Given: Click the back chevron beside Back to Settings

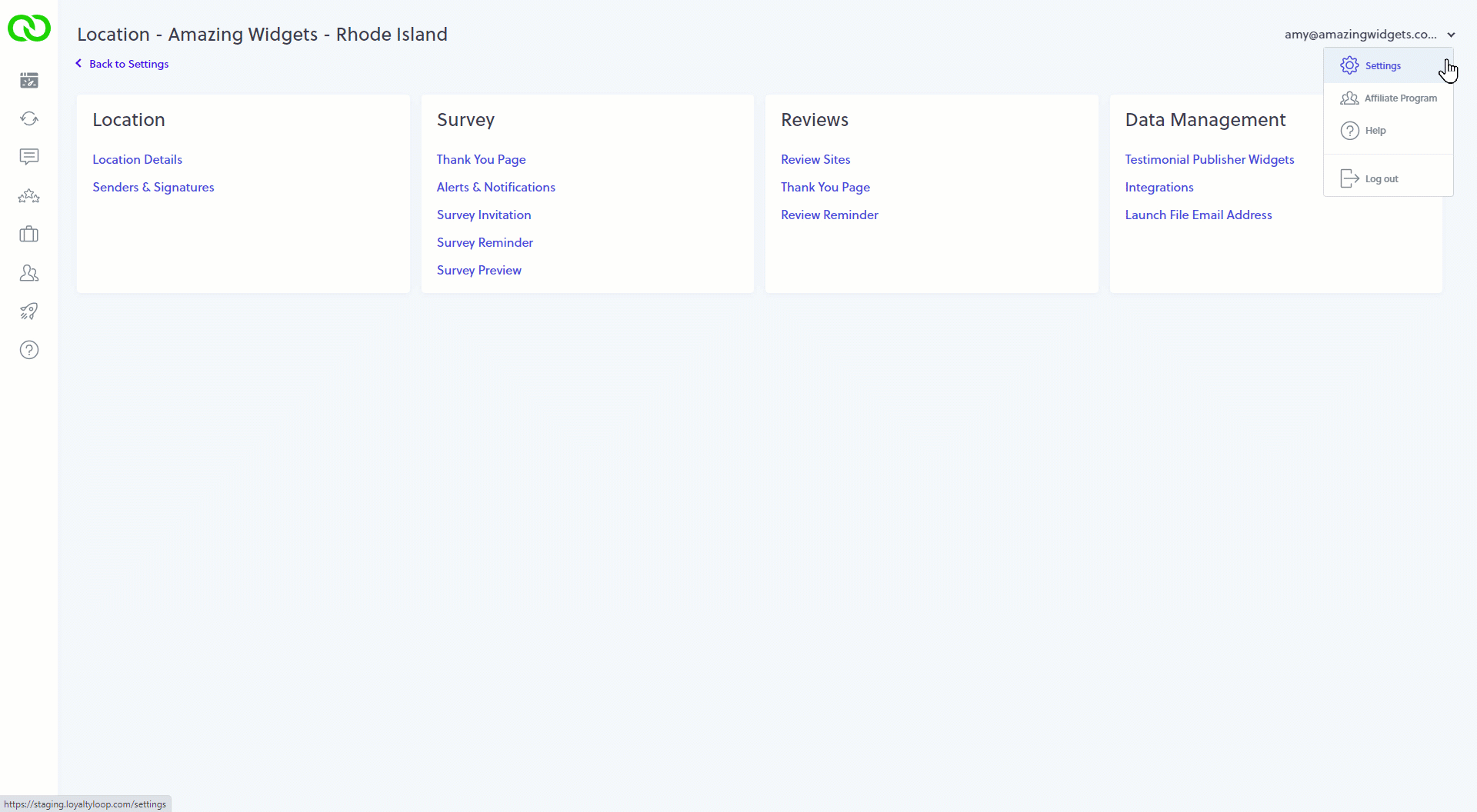Looking at the screenshot, I should (x=78, y=64).
